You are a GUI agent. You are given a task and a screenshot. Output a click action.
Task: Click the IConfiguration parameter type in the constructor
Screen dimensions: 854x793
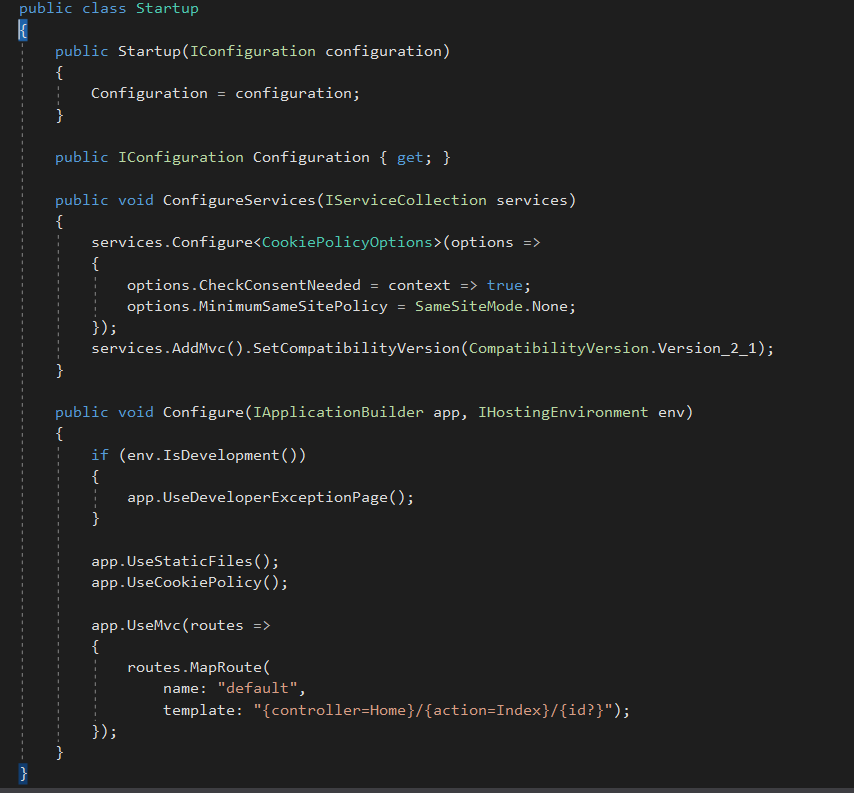(x=252, y=51)
